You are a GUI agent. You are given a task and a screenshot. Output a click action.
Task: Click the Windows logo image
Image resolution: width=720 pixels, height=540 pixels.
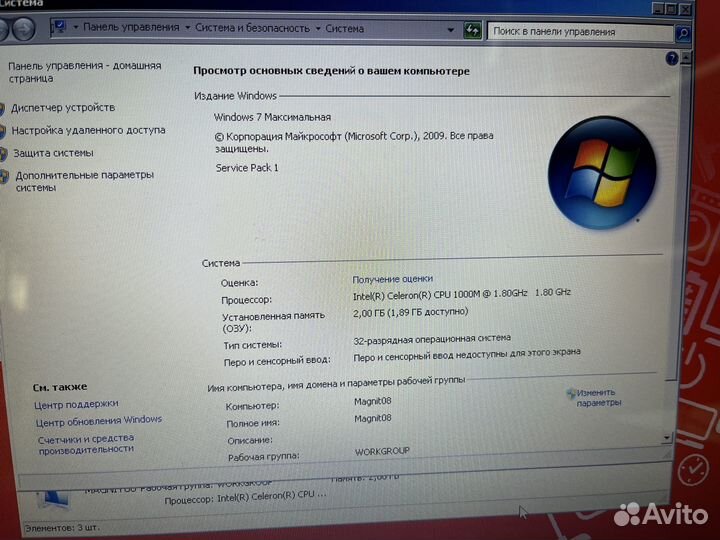[602, 172]
